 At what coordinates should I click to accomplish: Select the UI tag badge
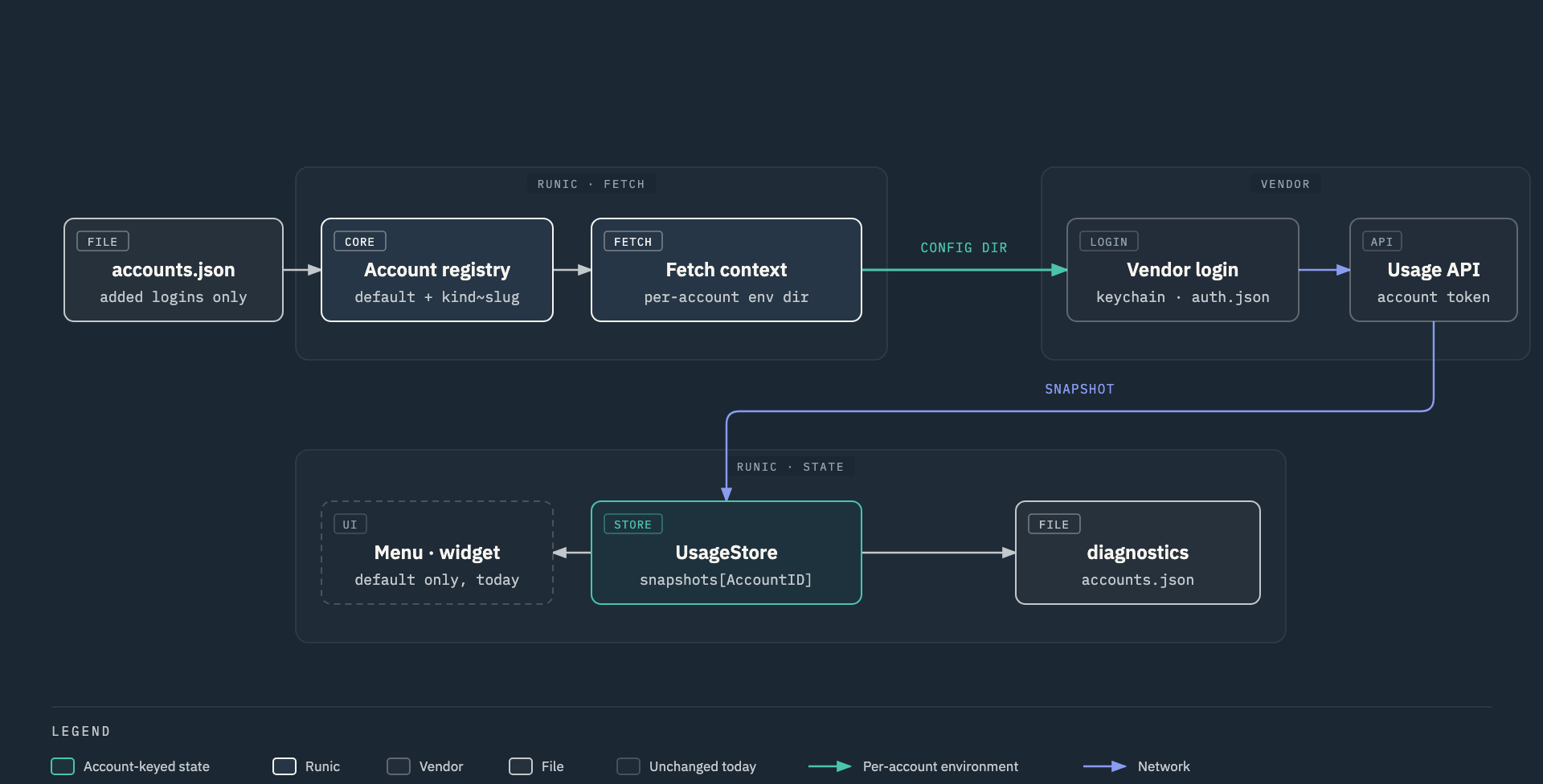pyautogui.click(x=350, y=524)
